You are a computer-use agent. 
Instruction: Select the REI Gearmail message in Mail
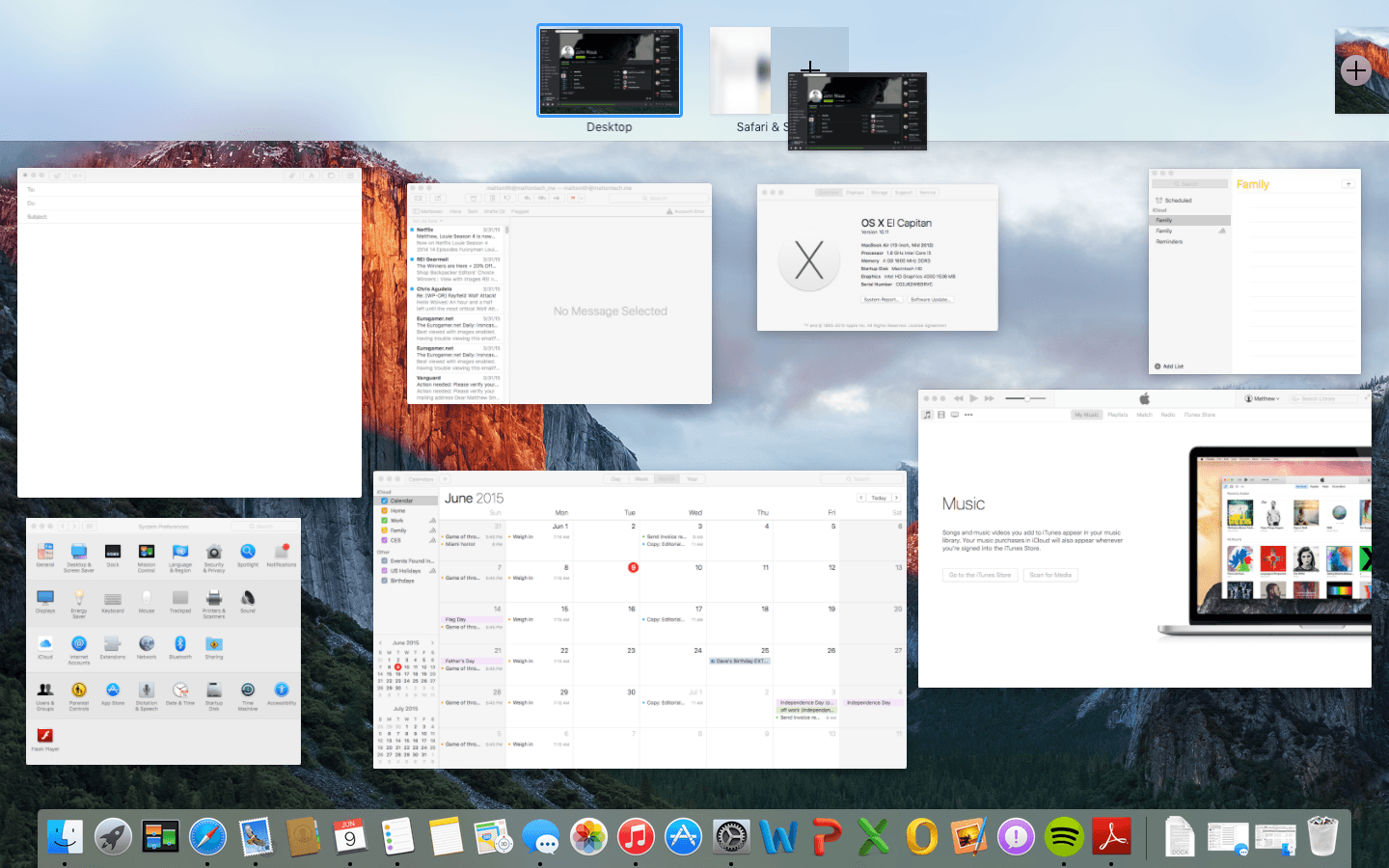click(457, 269)
